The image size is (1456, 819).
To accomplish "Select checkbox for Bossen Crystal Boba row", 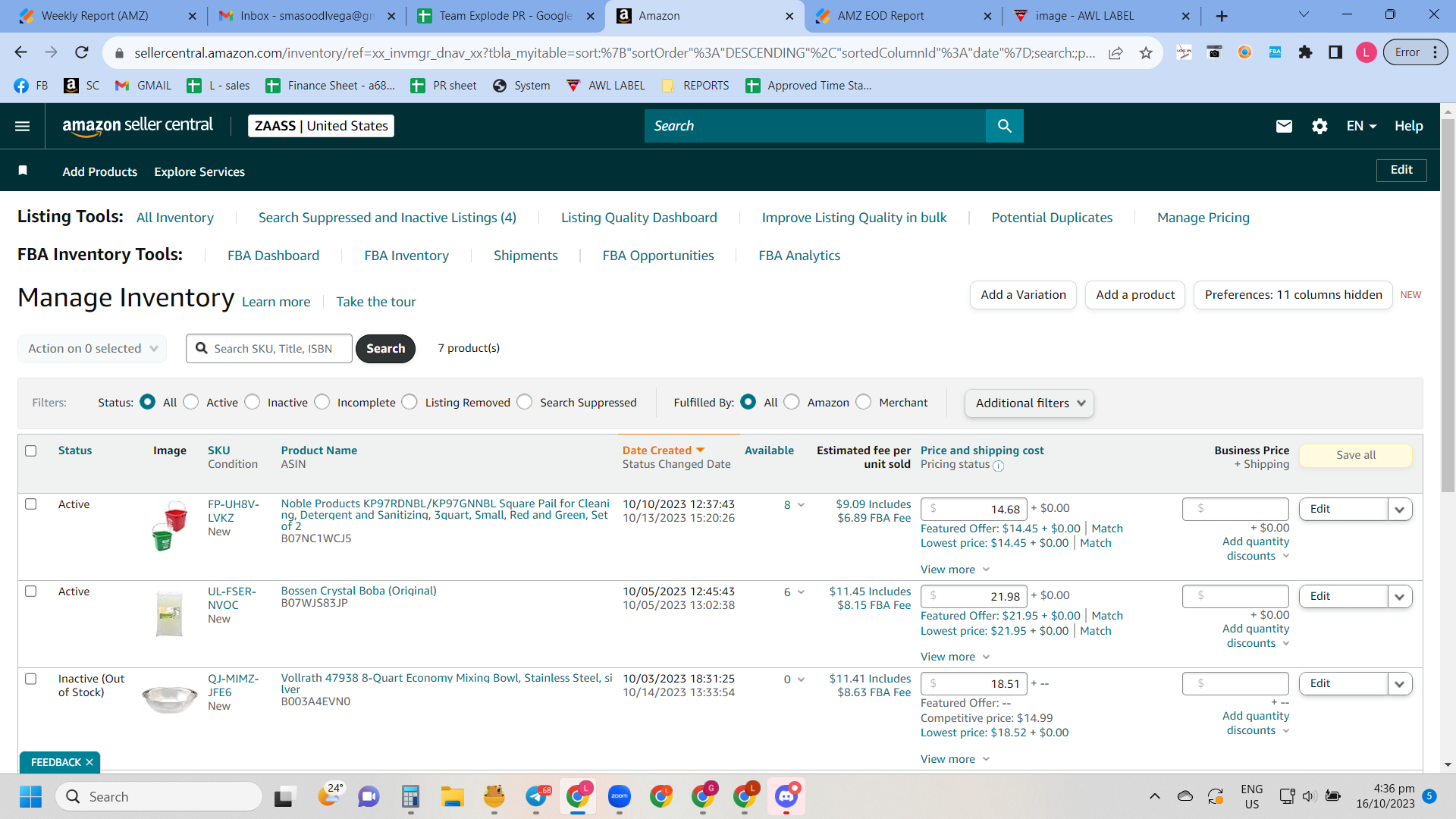I will point(31,591).
